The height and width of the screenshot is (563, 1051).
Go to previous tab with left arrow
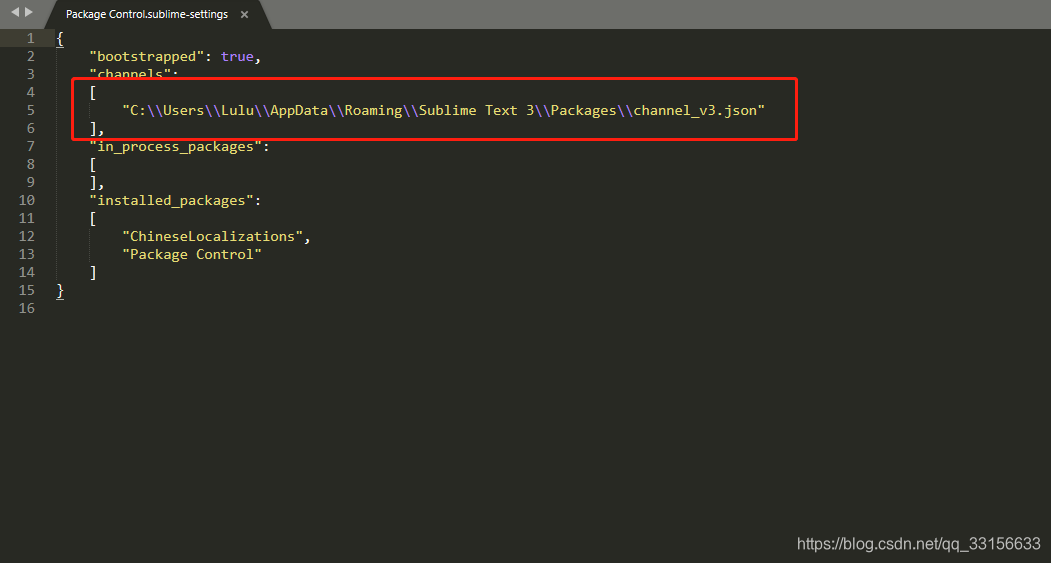tap(15, 12)
